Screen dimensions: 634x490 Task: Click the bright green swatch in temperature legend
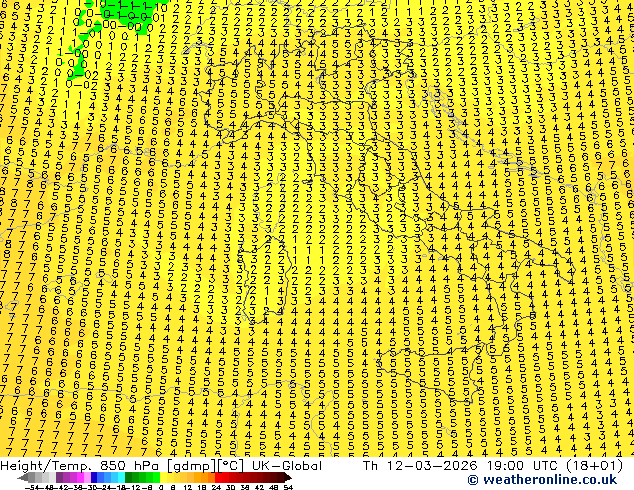(156, 477)
